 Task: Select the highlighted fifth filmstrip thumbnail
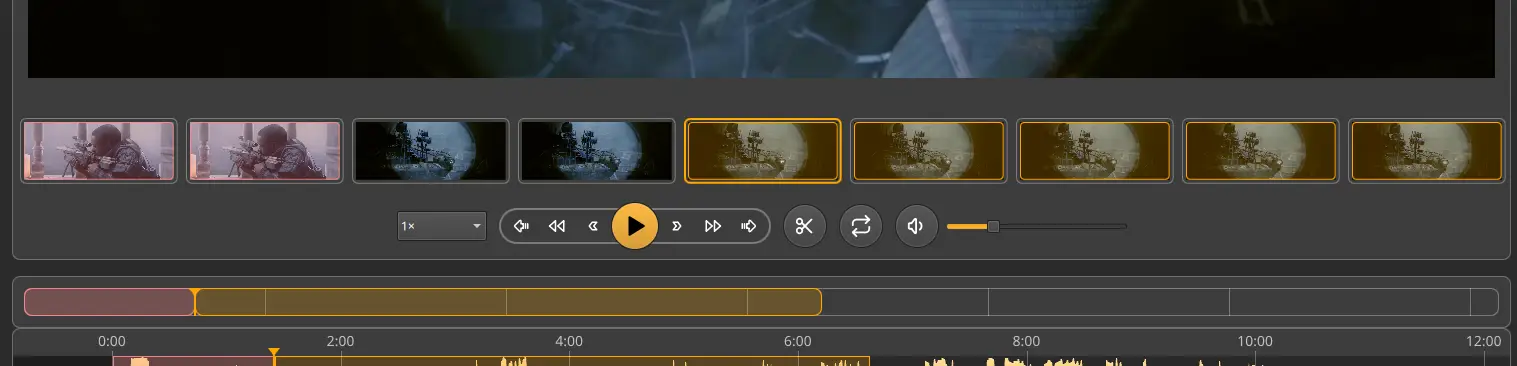(763, 151)
